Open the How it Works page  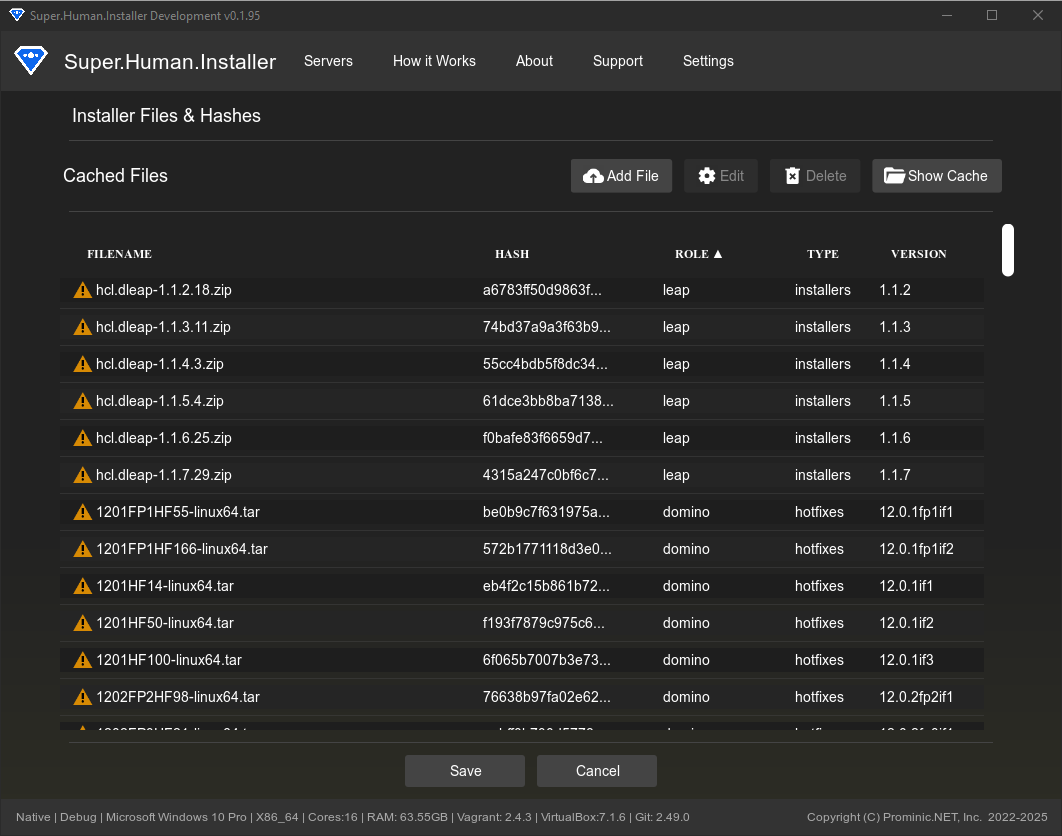tap(434, 61)
